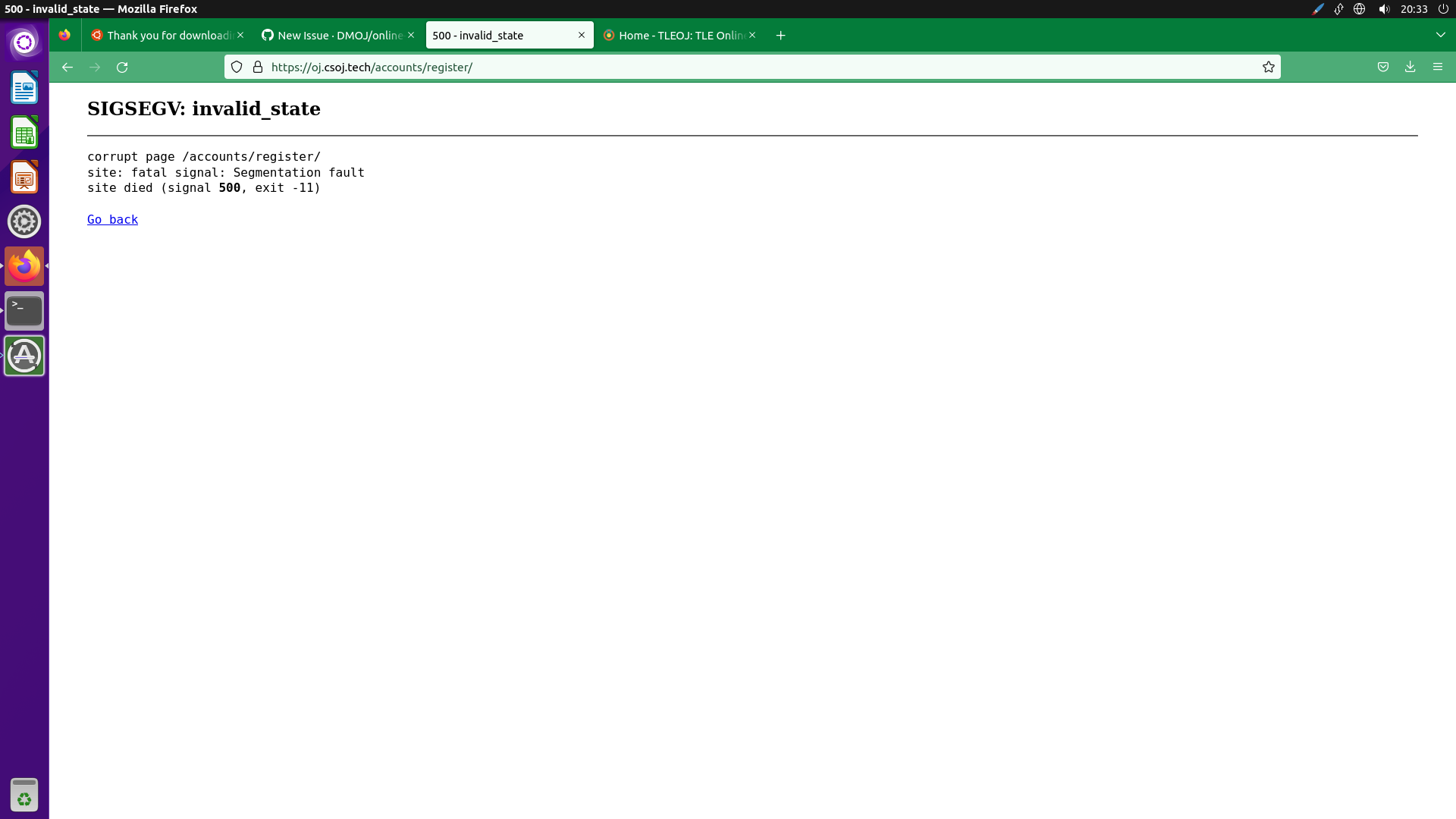Open the Downloads panel in Firefox

tap(1410, 67)
